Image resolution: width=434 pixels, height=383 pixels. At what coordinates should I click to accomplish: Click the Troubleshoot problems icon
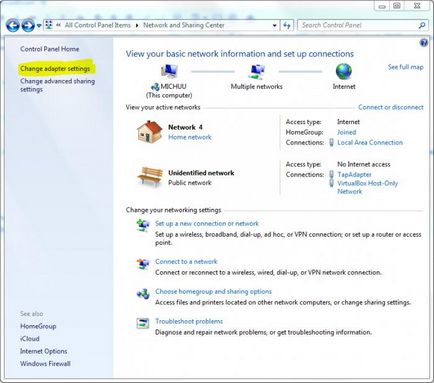point(143,323)
